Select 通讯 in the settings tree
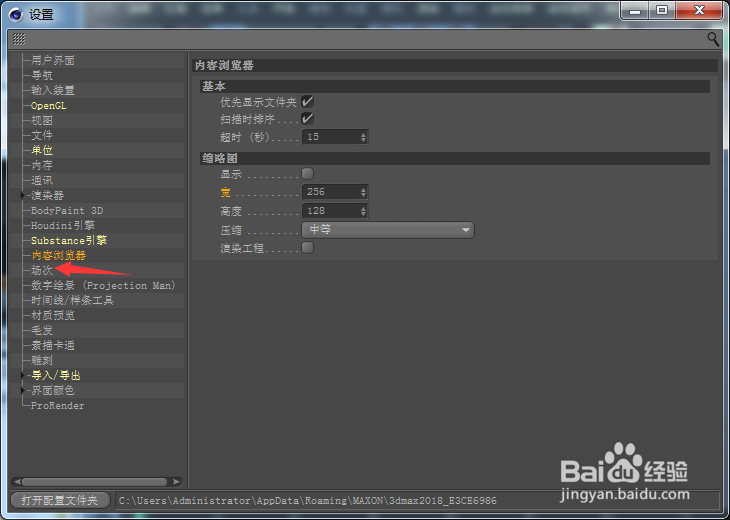This screenshot has width=730, height=520. (42, 180)
